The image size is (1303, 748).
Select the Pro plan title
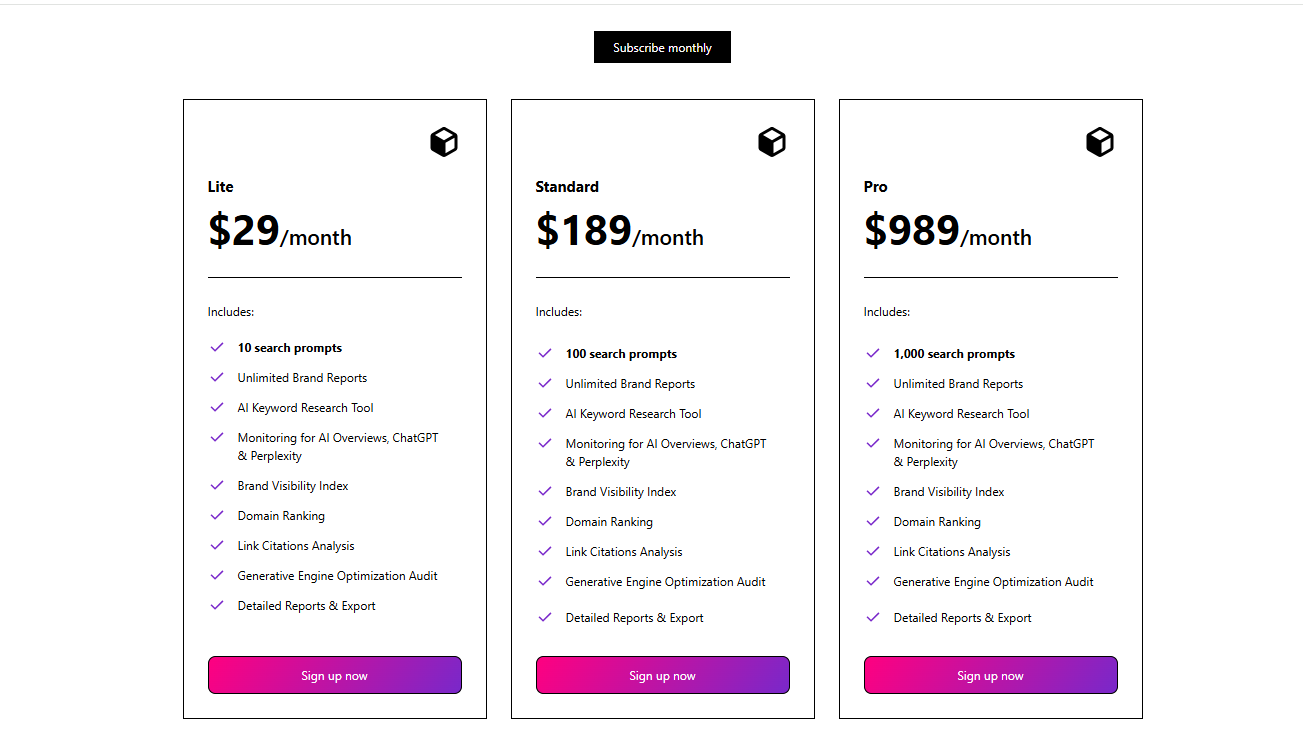click(875, 186)
